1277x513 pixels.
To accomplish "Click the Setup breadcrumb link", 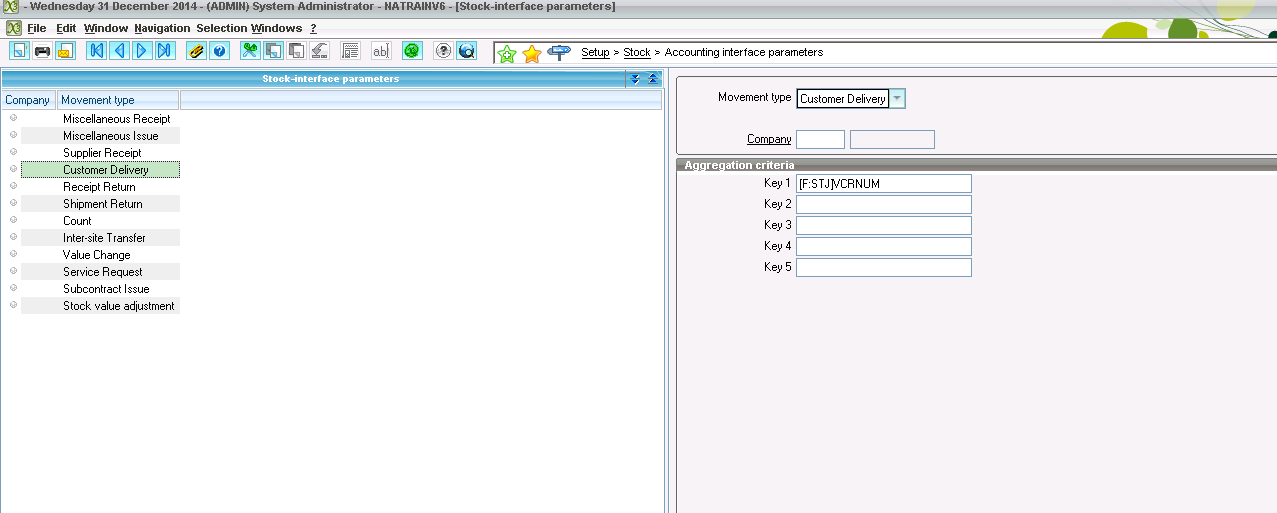I will pos(595,52).
